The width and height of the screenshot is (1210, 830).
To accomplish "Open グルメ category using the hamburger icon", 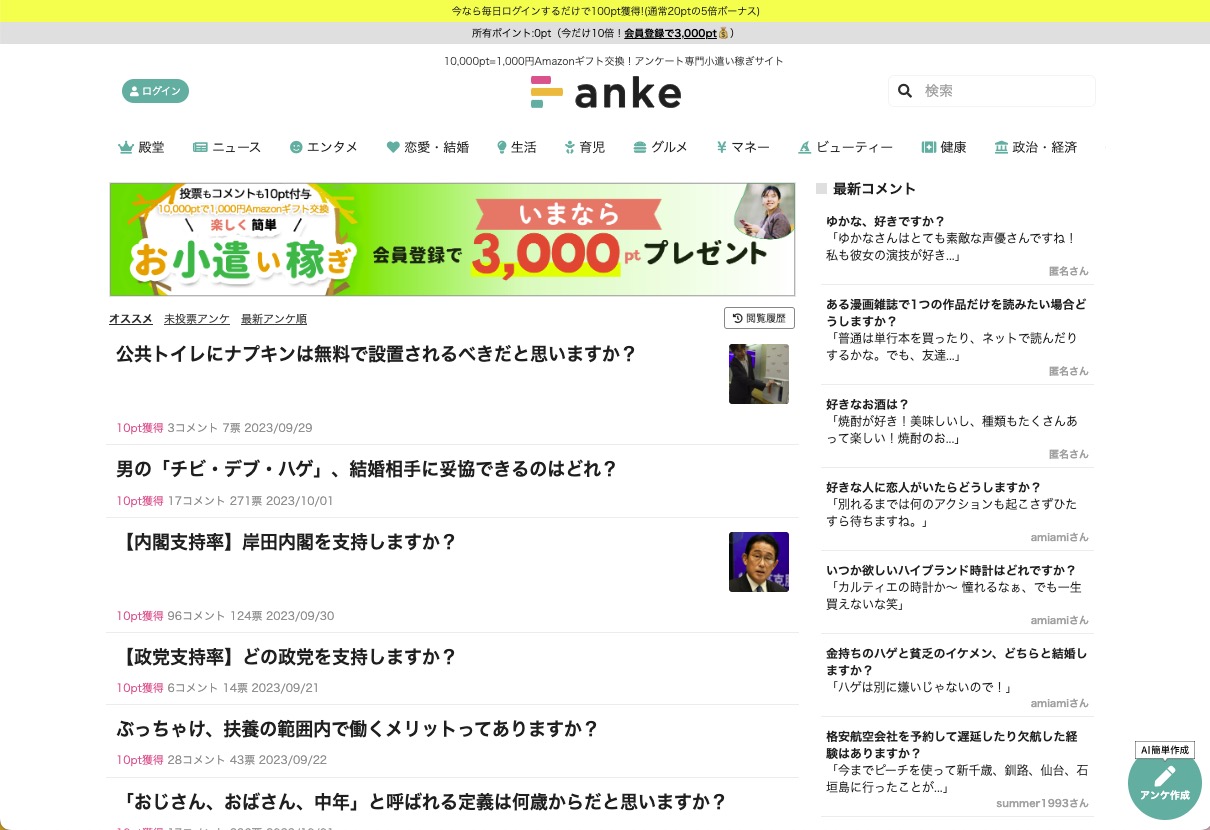I will tap(639, 147).
